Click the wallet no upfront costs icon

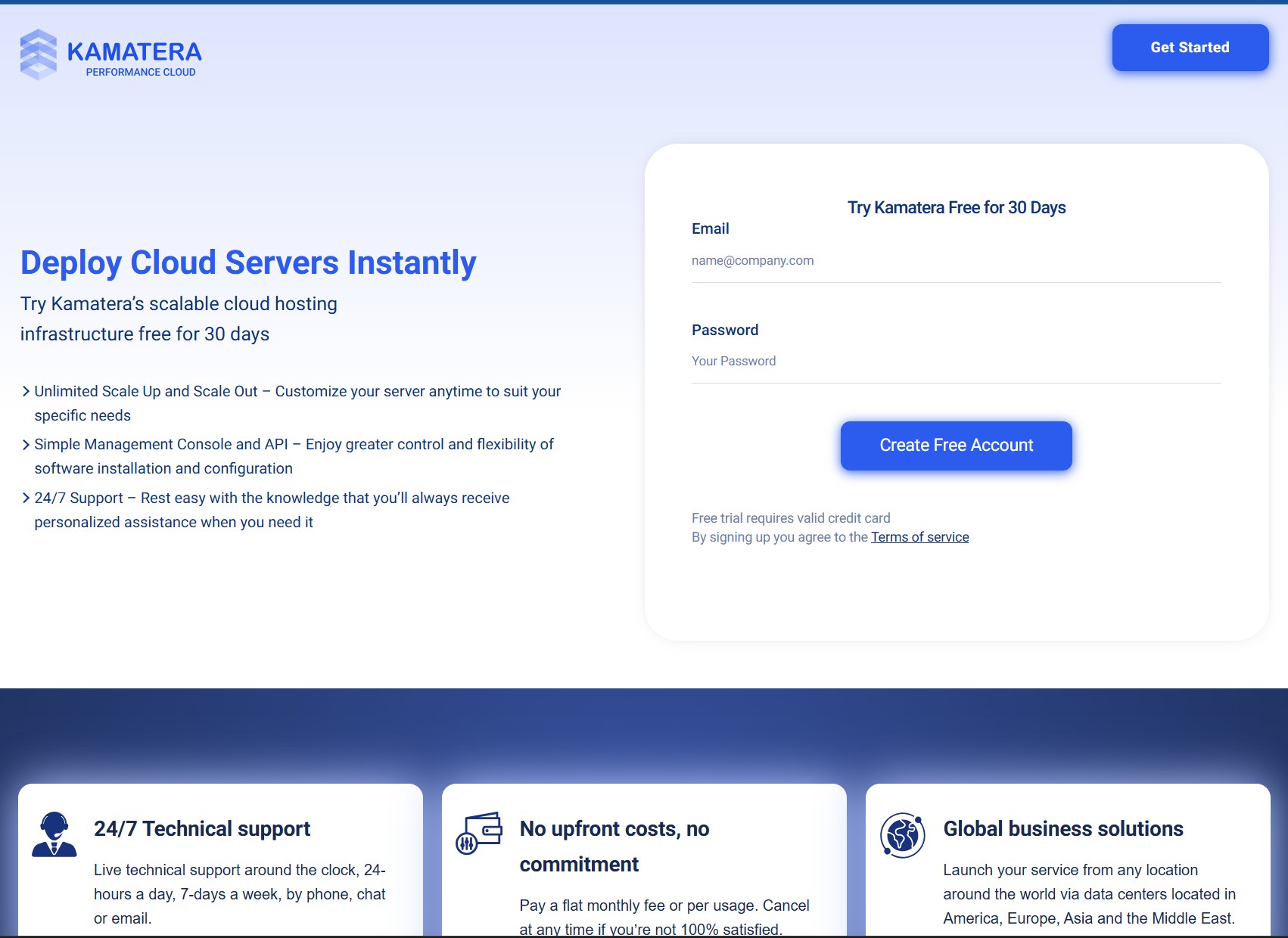click(x=478, y=834)
